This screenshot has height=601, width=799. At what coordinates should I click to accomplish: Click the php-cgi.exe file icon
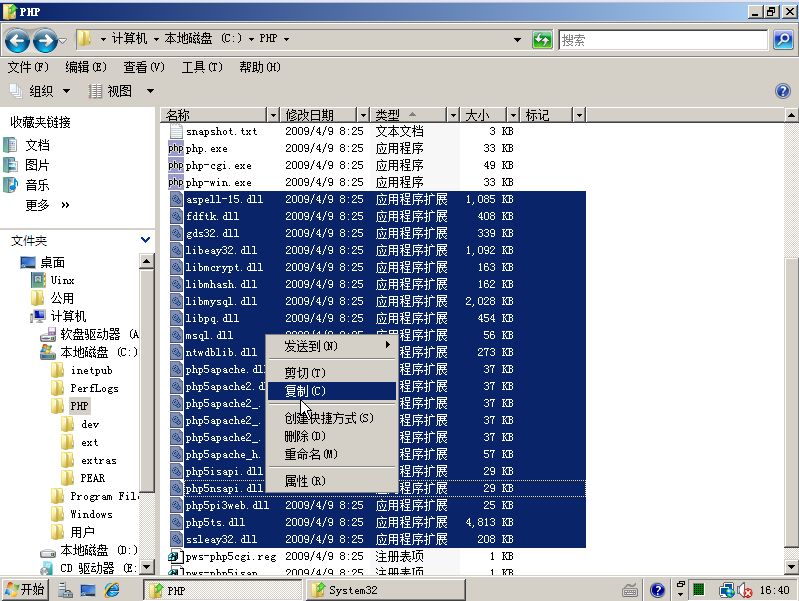click(175, 165)
